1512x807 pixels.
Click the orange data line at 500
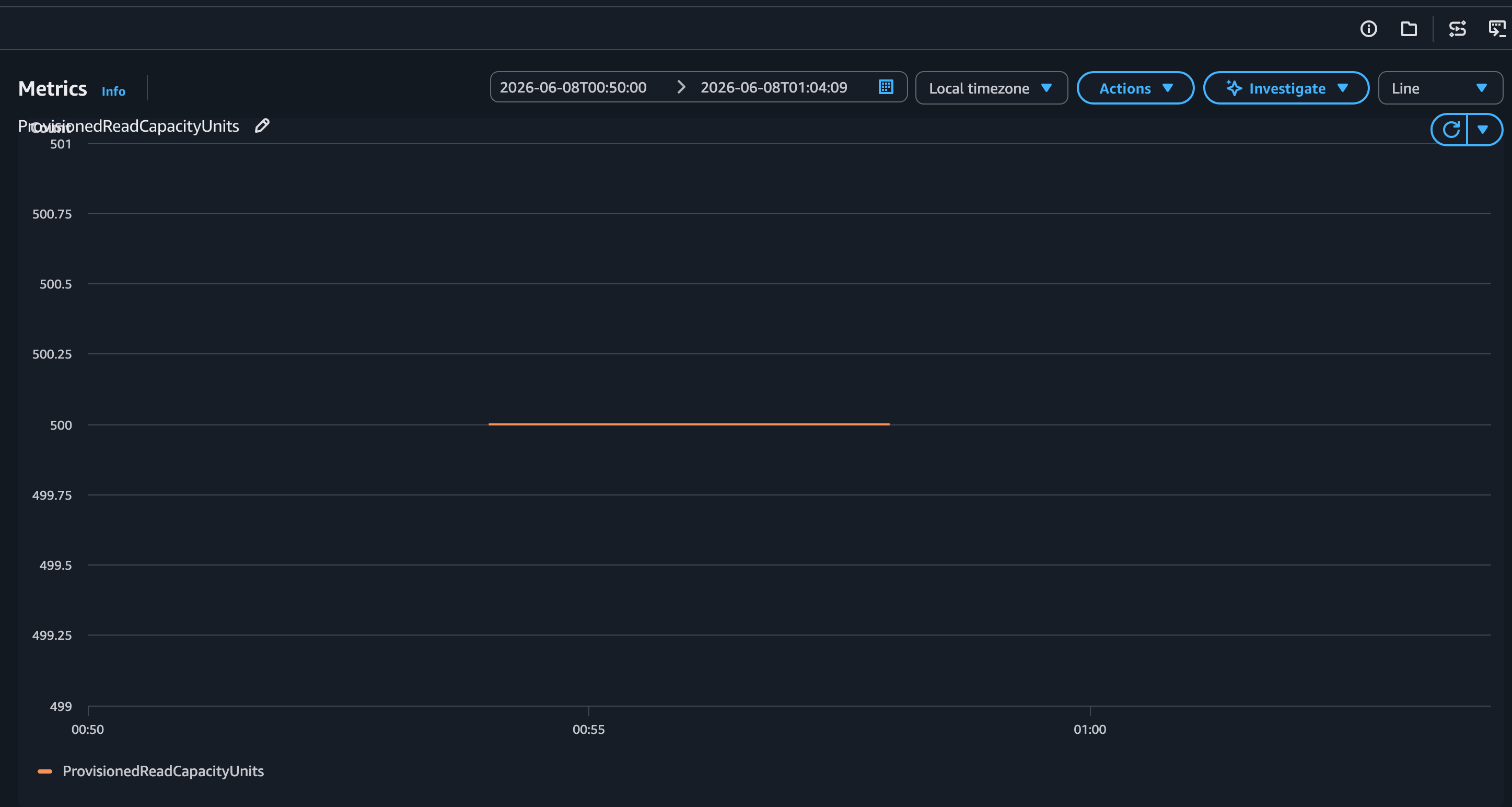689,424
